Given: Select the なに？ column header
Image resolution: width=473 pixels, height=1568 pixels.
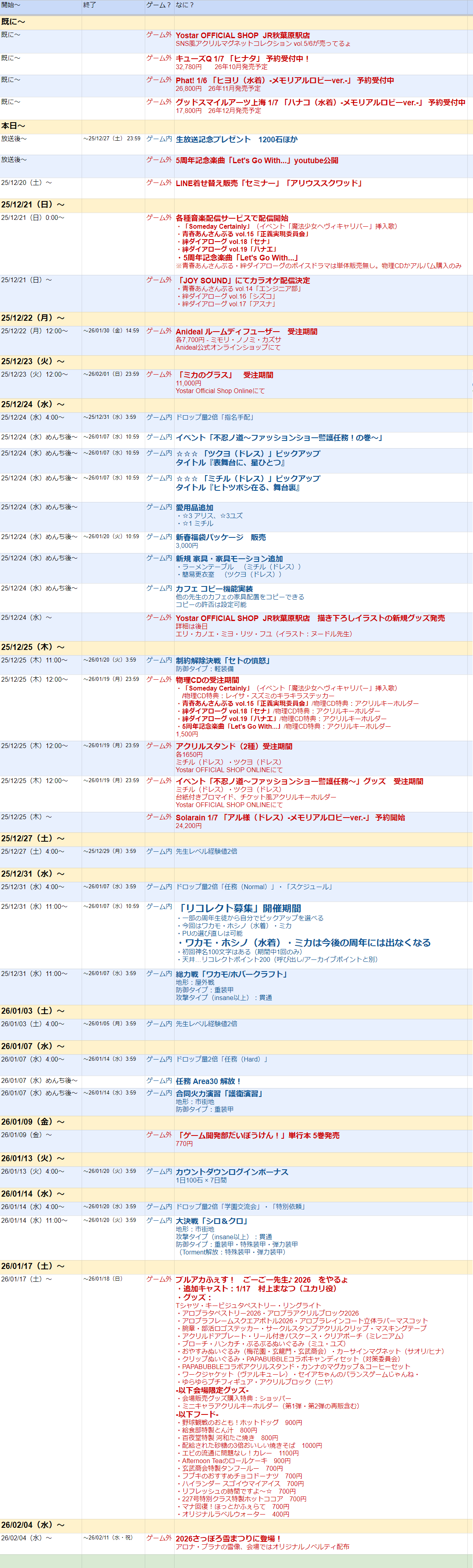Looking at the screenshot, I should point(185,6).
